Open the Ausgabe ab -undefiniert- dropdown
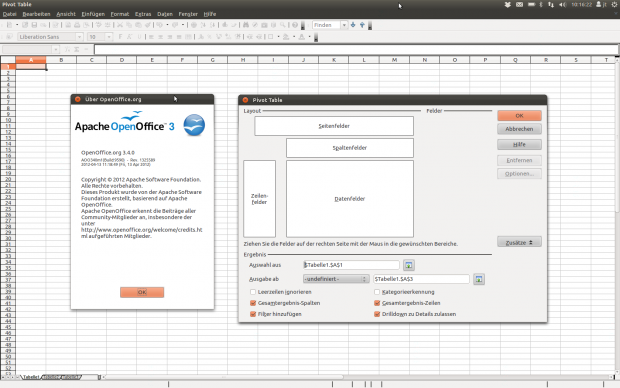 336,279
